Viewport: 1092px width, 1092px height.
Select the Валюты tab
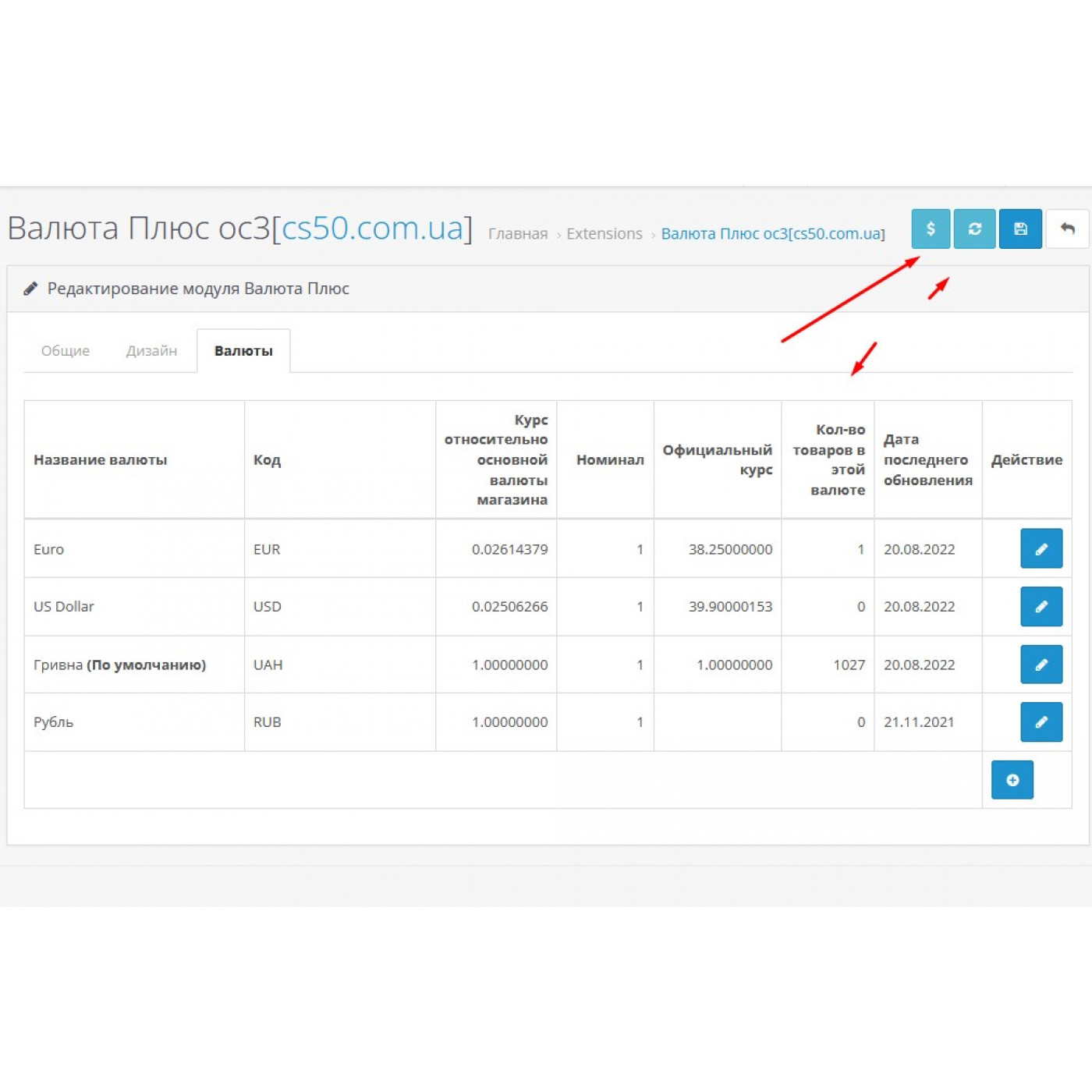click(243, 351)
